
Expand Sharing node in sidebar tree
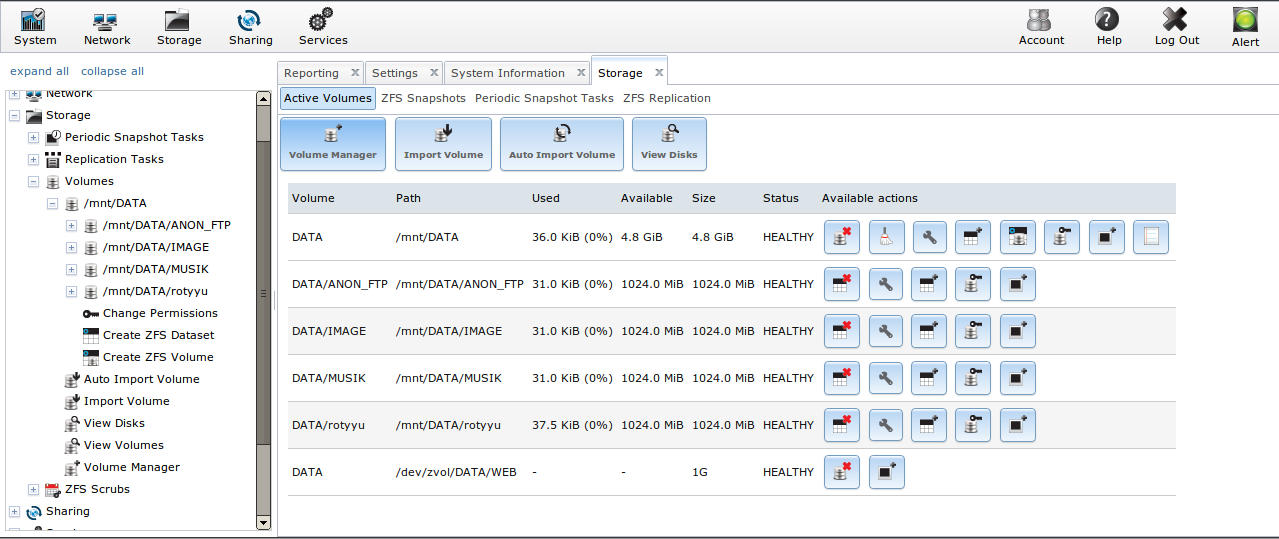[x=14, y=511]
